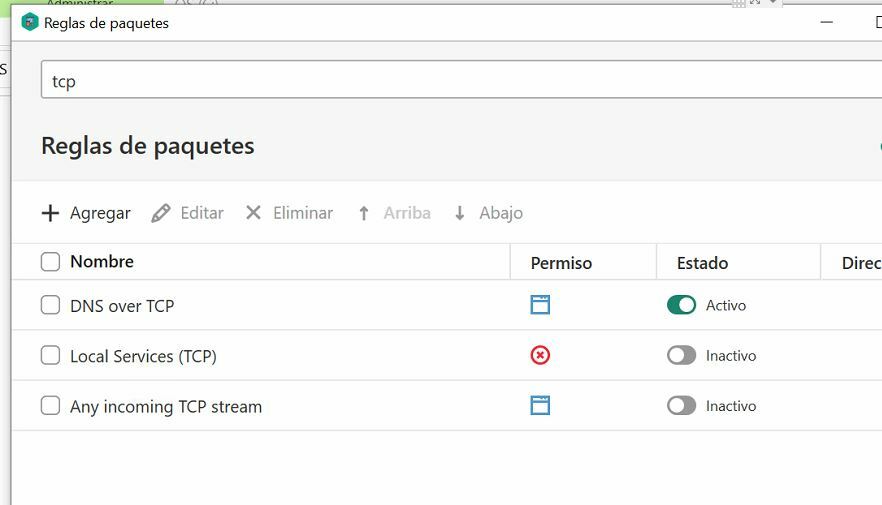Click the Abajo down arrow icon
Image resolution: width=882 pixels, height=505 pixels.
pyautogui.click(x=460, y=213)
